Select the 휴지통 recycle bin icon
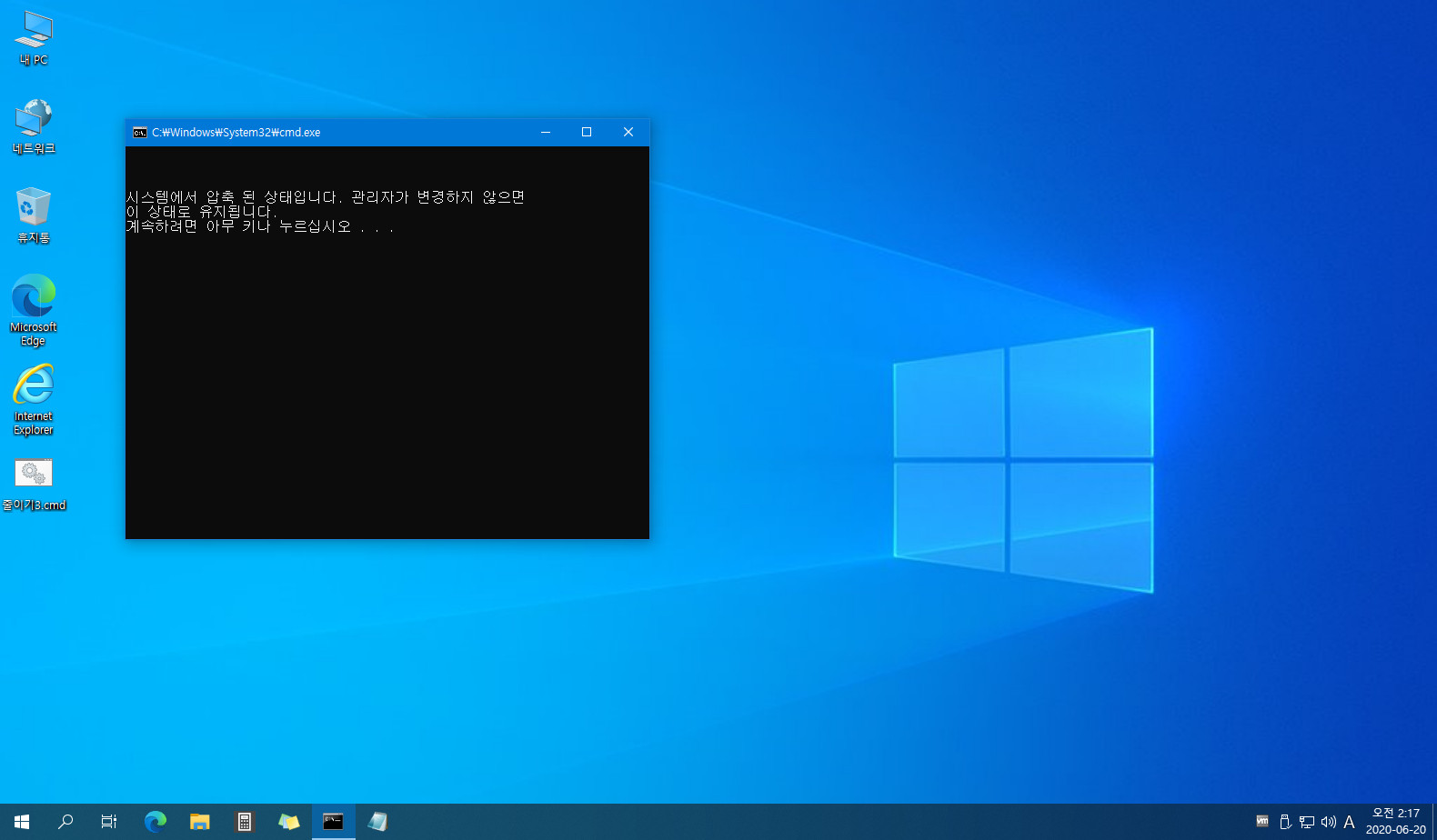Screen dimensions: 1437x840 click(x=34, y=215)
